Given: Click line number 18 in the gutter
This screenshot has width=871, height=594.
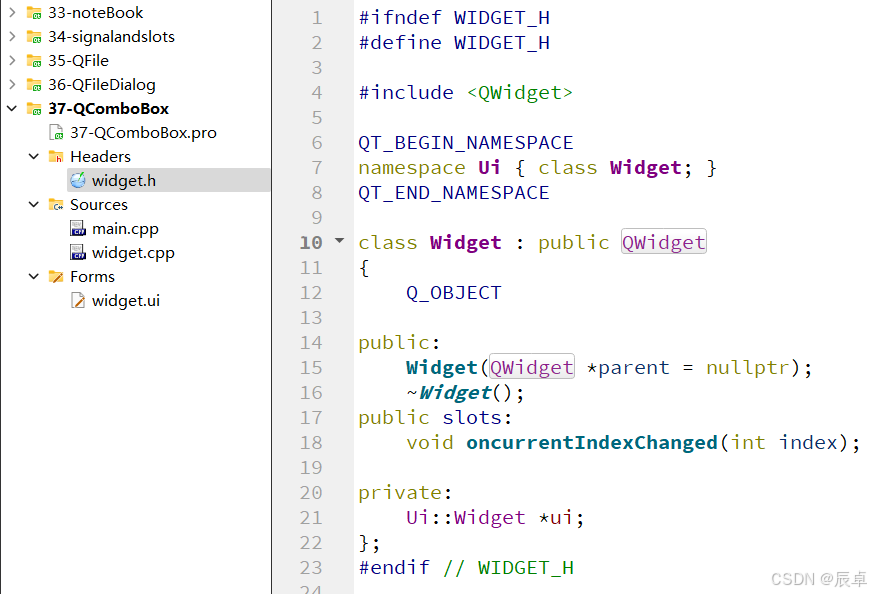Looking at the screenshot, I should (x=311, y=442).
